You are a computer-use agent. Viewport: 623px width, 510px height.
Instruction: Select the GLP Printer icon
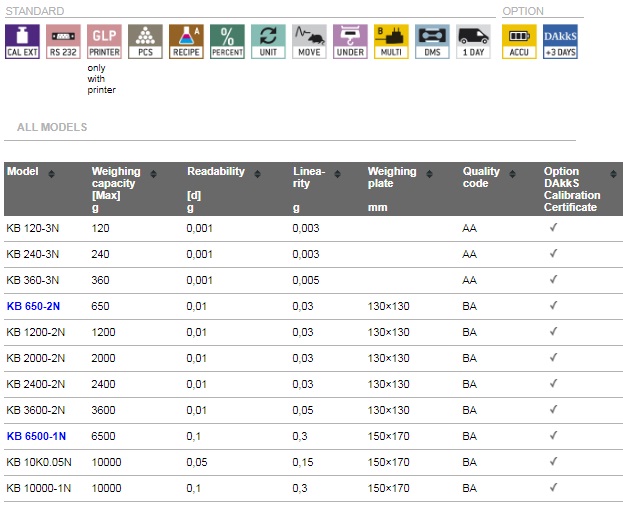point(104,41)
